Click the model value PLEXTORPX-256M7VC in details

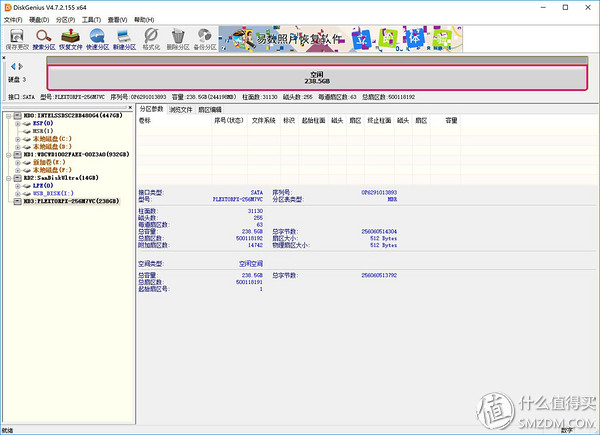238,199
